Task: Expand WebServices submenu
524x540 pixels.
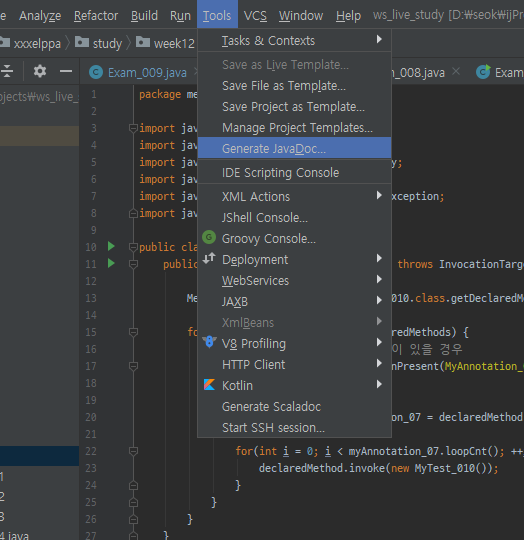Action: tap(294, 280)
